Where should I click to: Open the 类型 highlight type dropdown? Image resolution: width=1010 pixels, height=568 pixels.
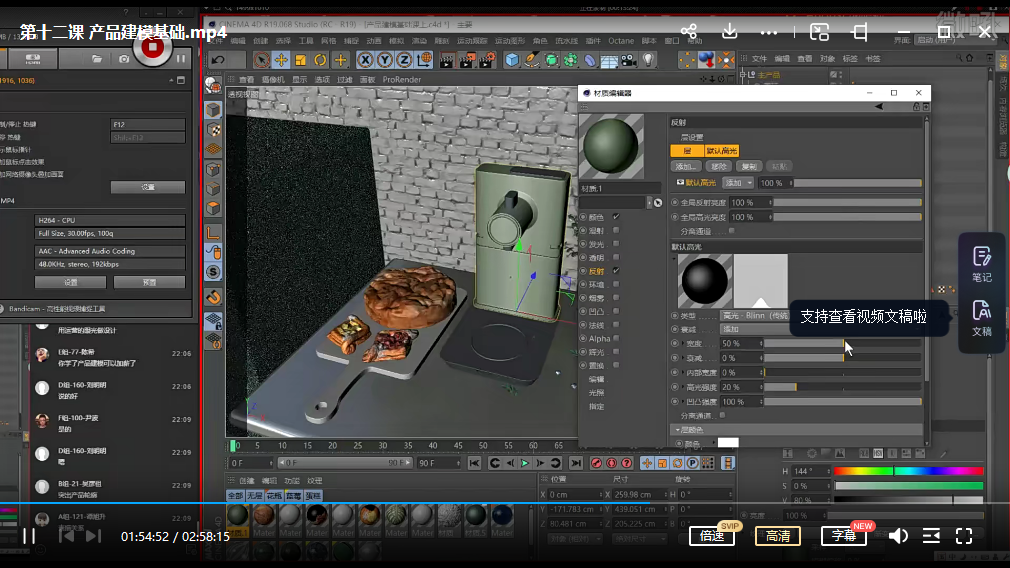coord(756,316)
